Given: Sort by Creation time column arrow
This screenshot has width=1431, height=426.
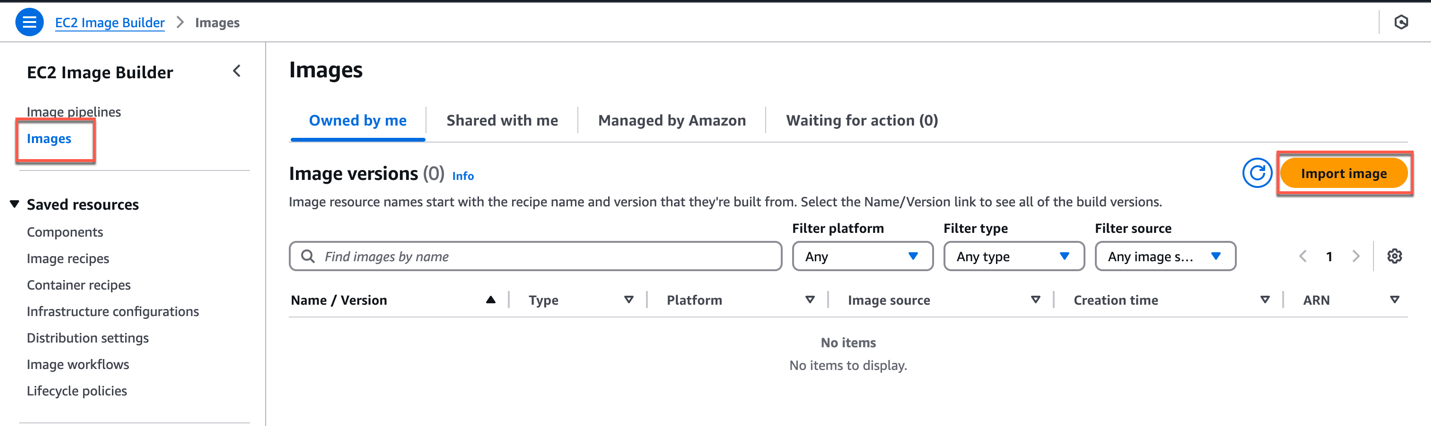Looking at the screenshot, I should [1265, 300].
